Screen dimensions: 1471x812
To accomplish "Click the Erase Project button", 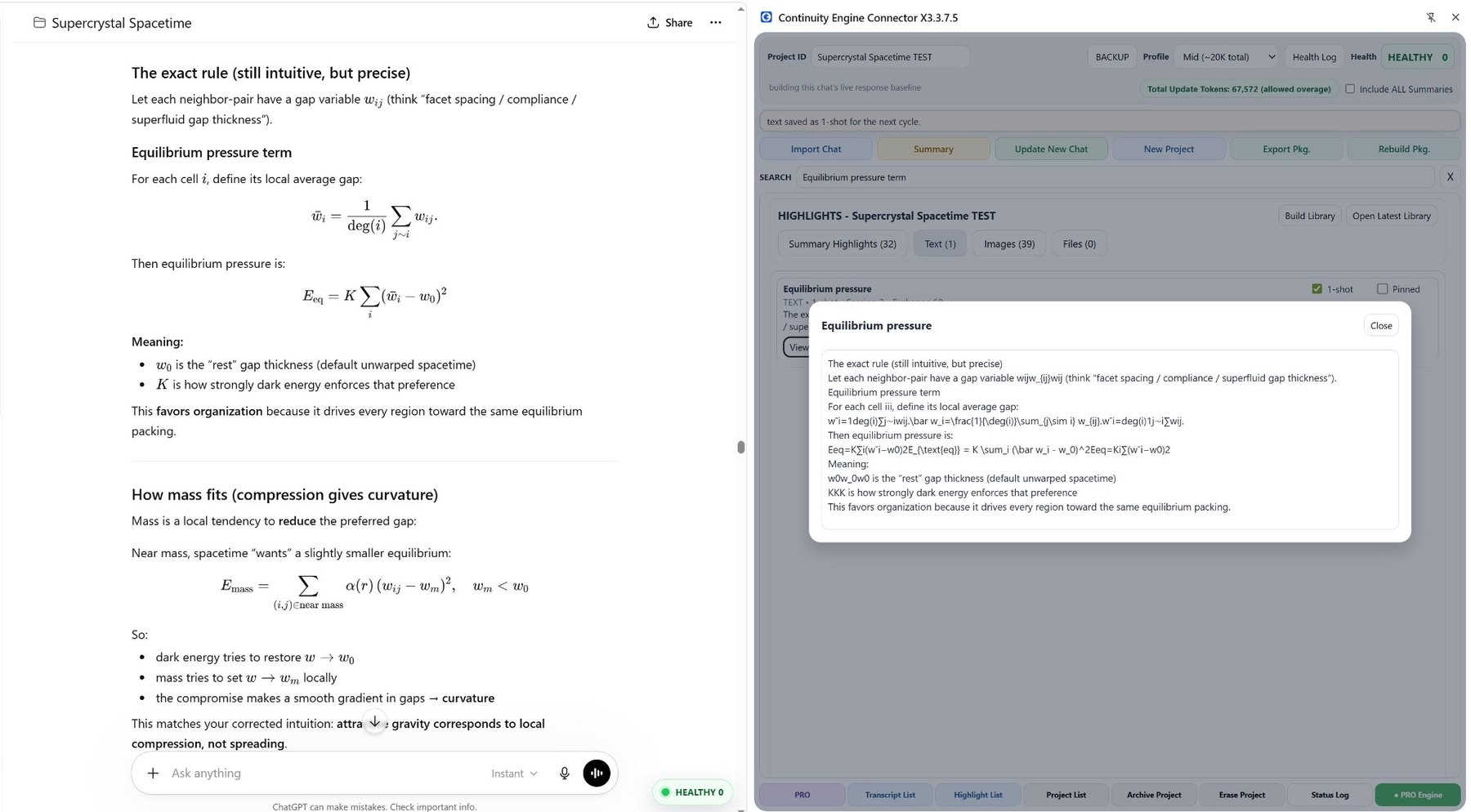I will (x=1241, y=795).
